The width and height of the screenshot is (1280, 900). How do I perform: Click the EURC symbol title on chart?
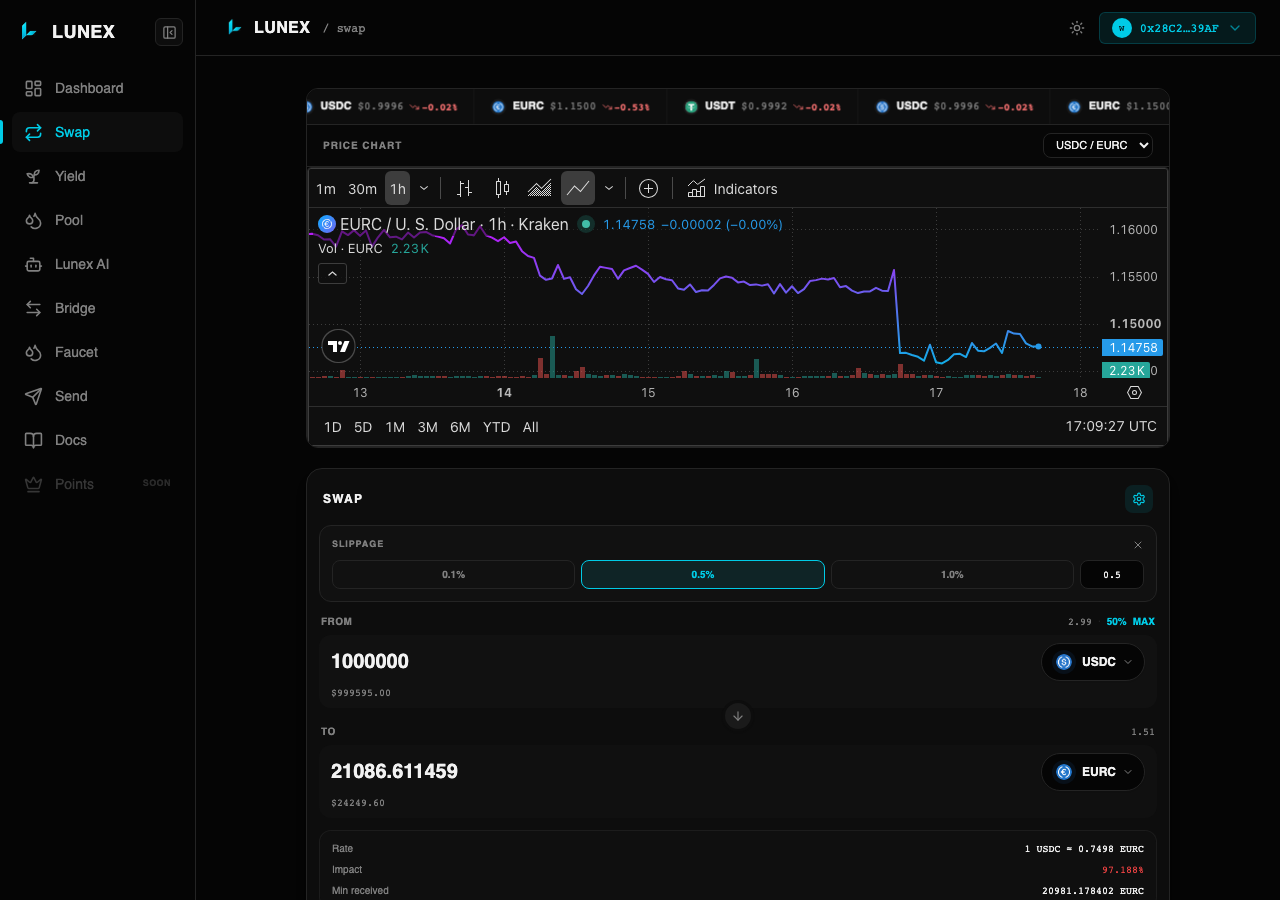(455, 224)
